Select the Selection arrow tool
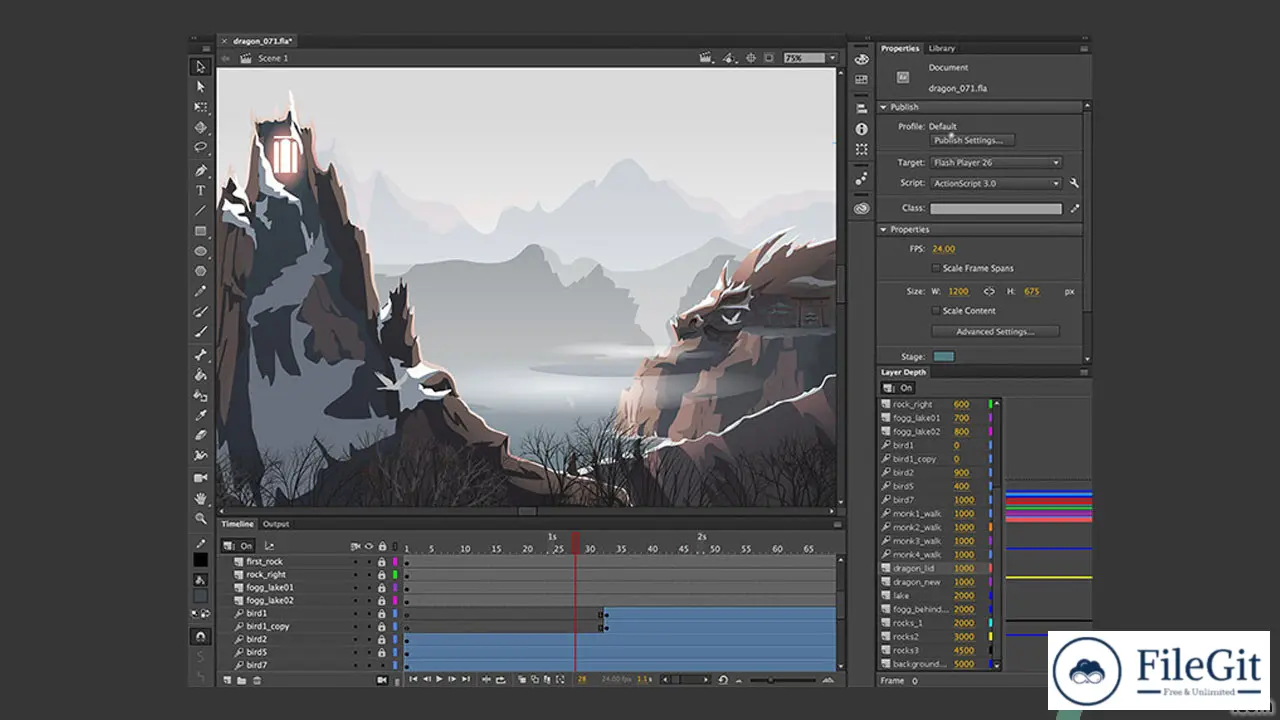1280x720 pixels. (200, 67)
